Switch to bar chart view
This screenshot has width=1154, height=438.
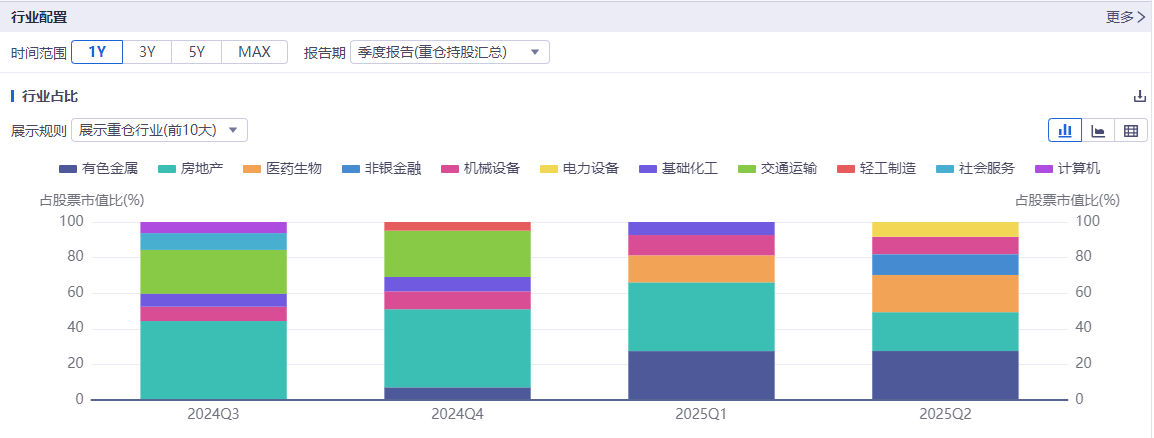click(x=1065, y=131)
